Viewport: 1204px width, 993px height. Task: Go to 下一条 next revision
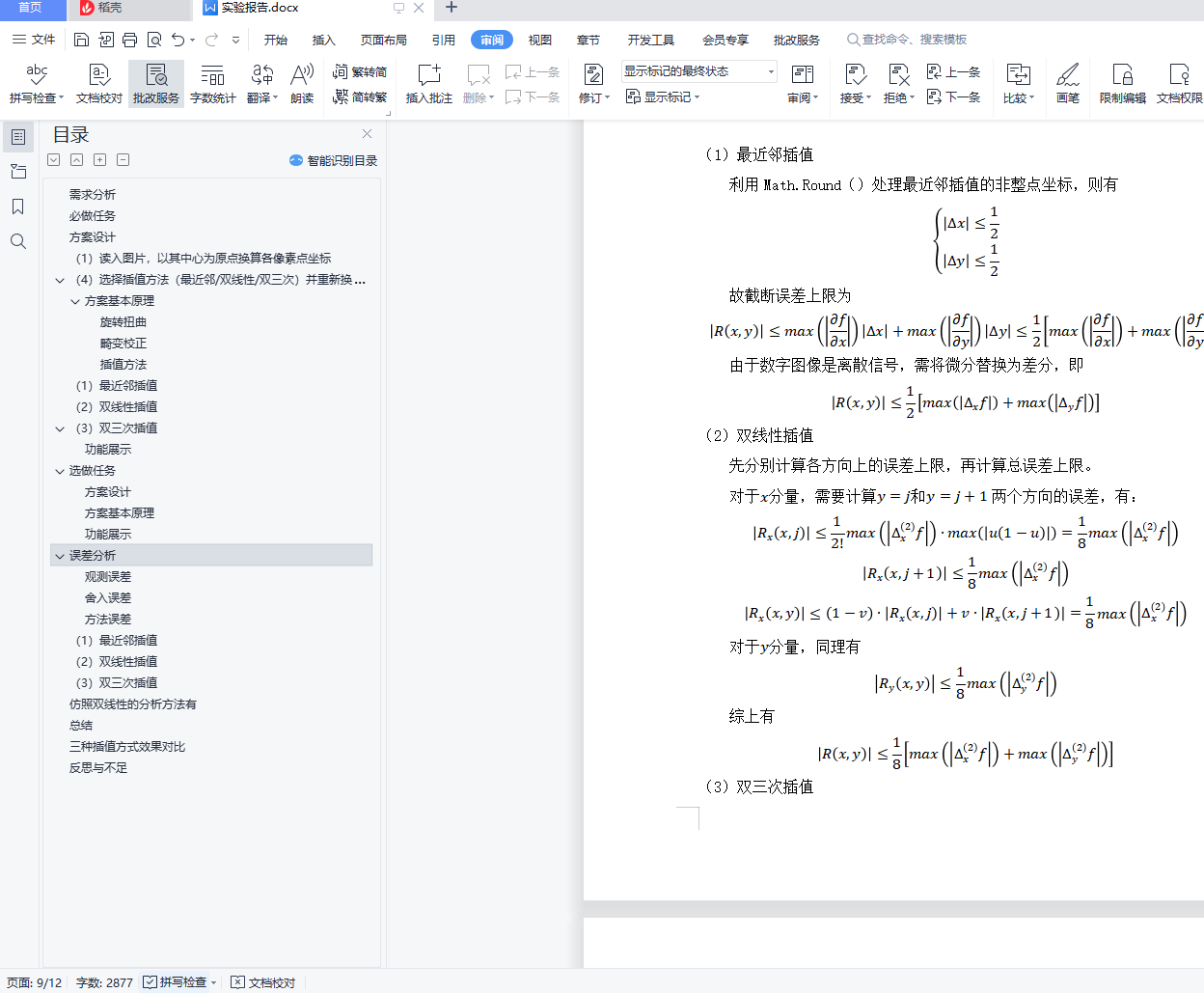pyautogui.click(x=953, y=97)
